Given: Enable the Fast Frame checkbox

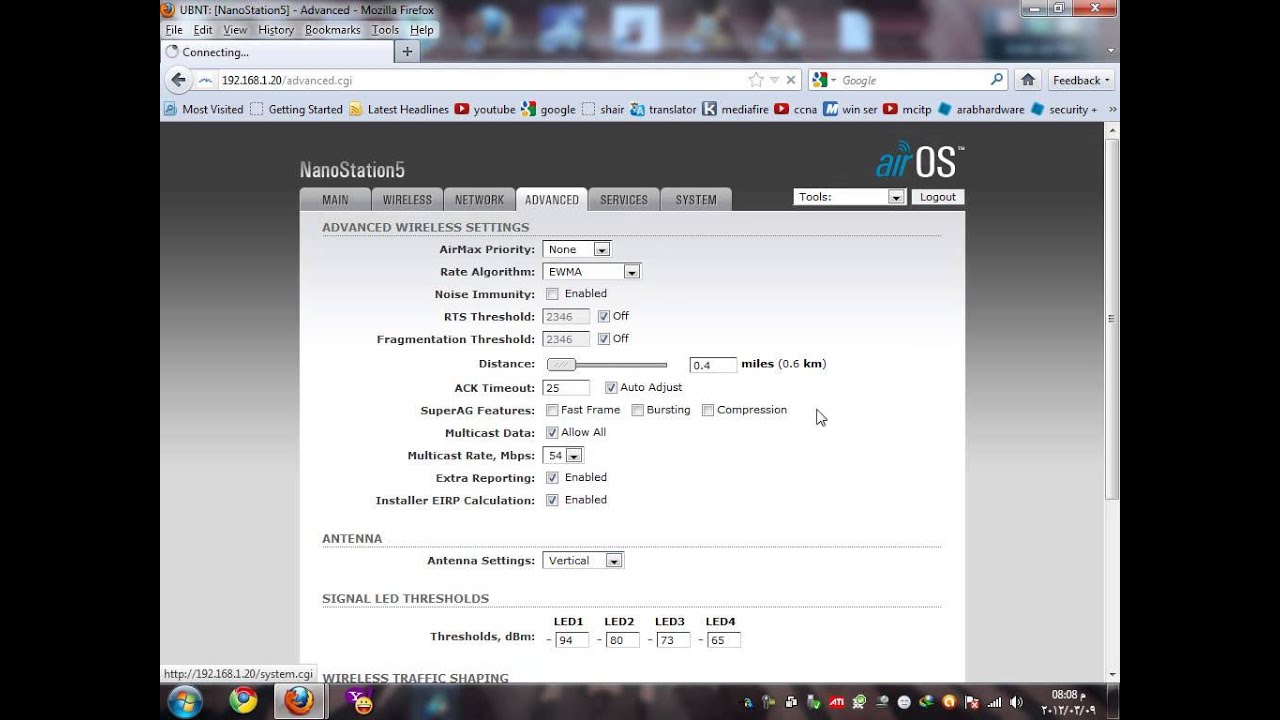Looking at the screenshot, I should pyautogui.click(x=552, y=410).
